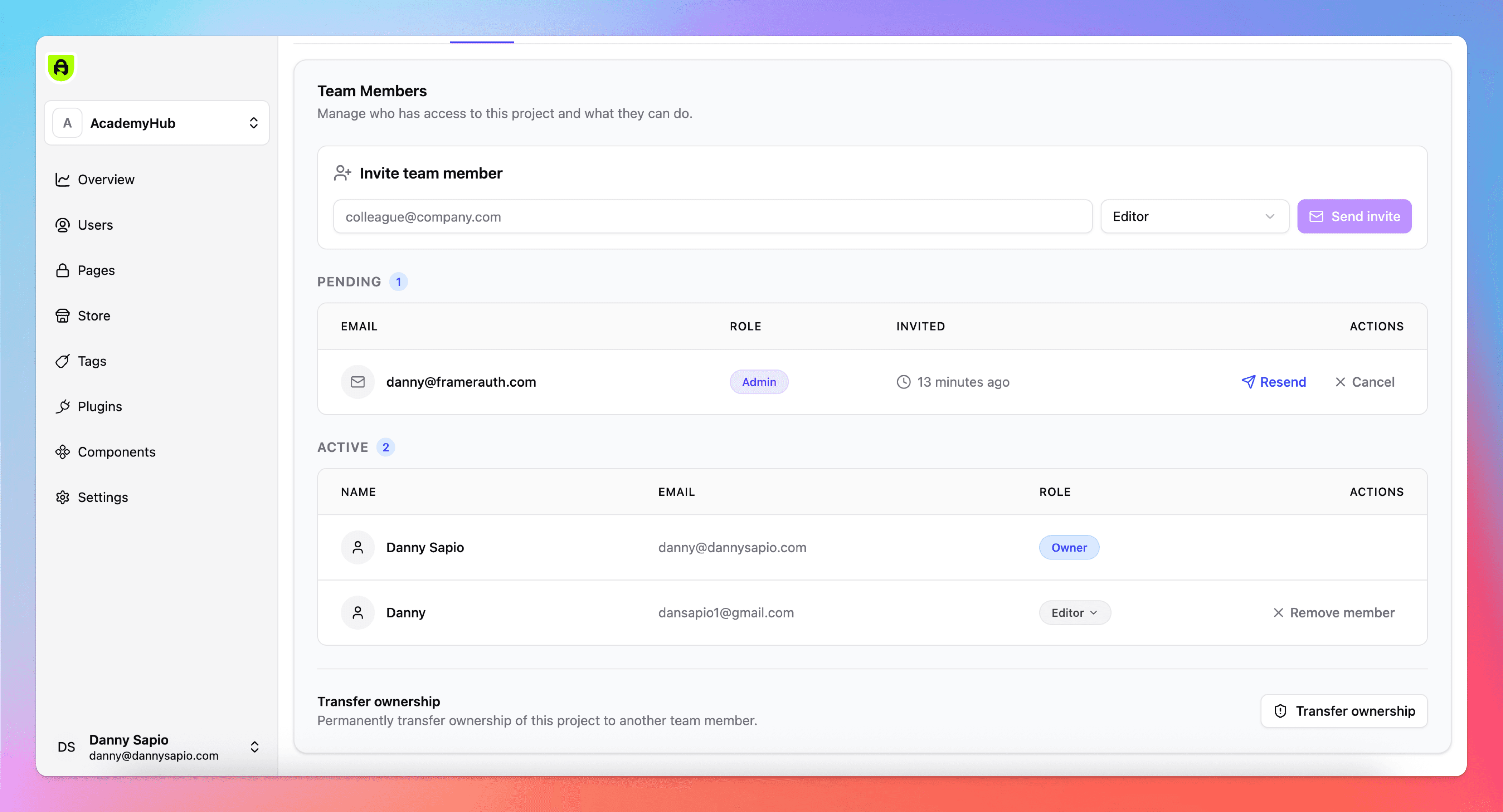Remove member Danny from the team
1503x812 pixels.
pyautogui.click(x=1334, y=612)
